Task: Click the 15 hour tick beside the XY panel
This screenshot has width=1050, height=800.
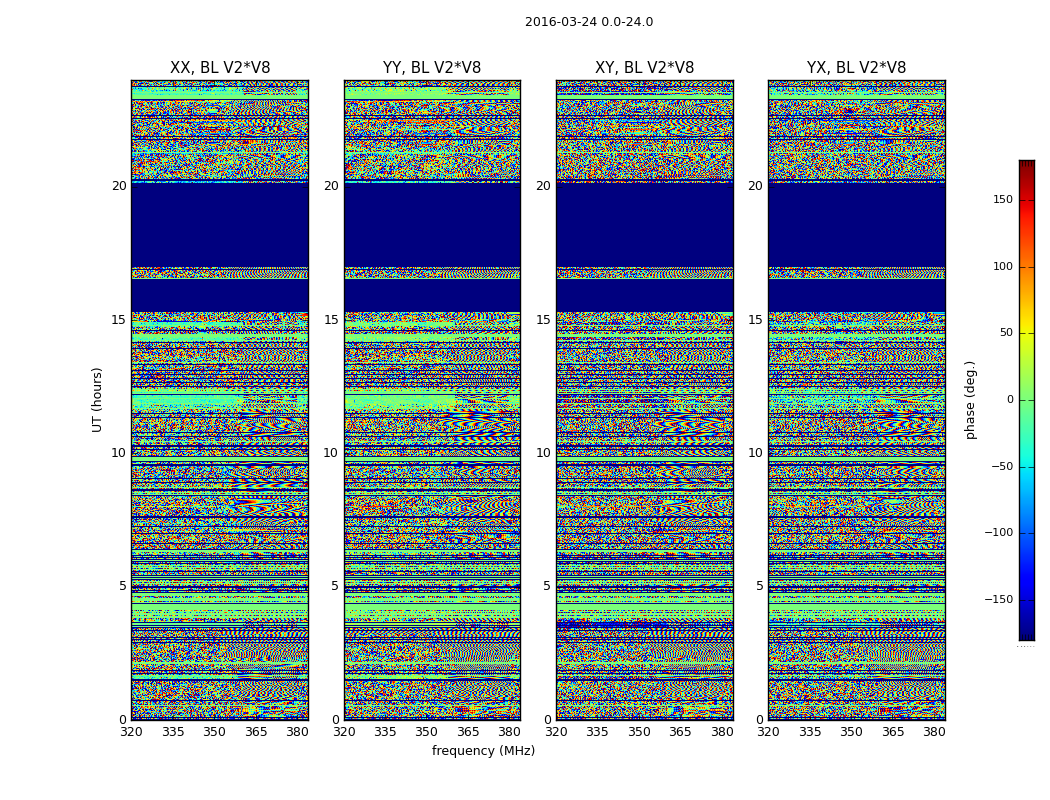Action: pyautogui.click(x=544, y=320)
